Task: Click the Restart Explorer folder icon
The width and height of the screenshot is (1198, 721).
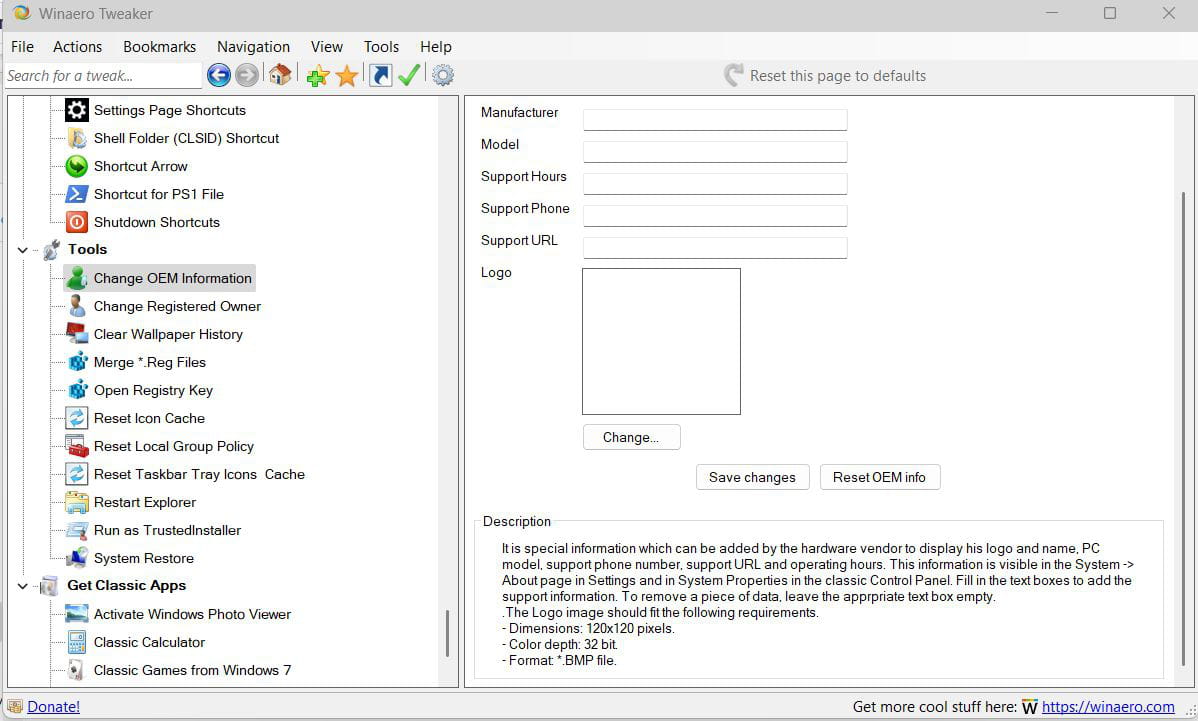Action: tap(76, 502)
